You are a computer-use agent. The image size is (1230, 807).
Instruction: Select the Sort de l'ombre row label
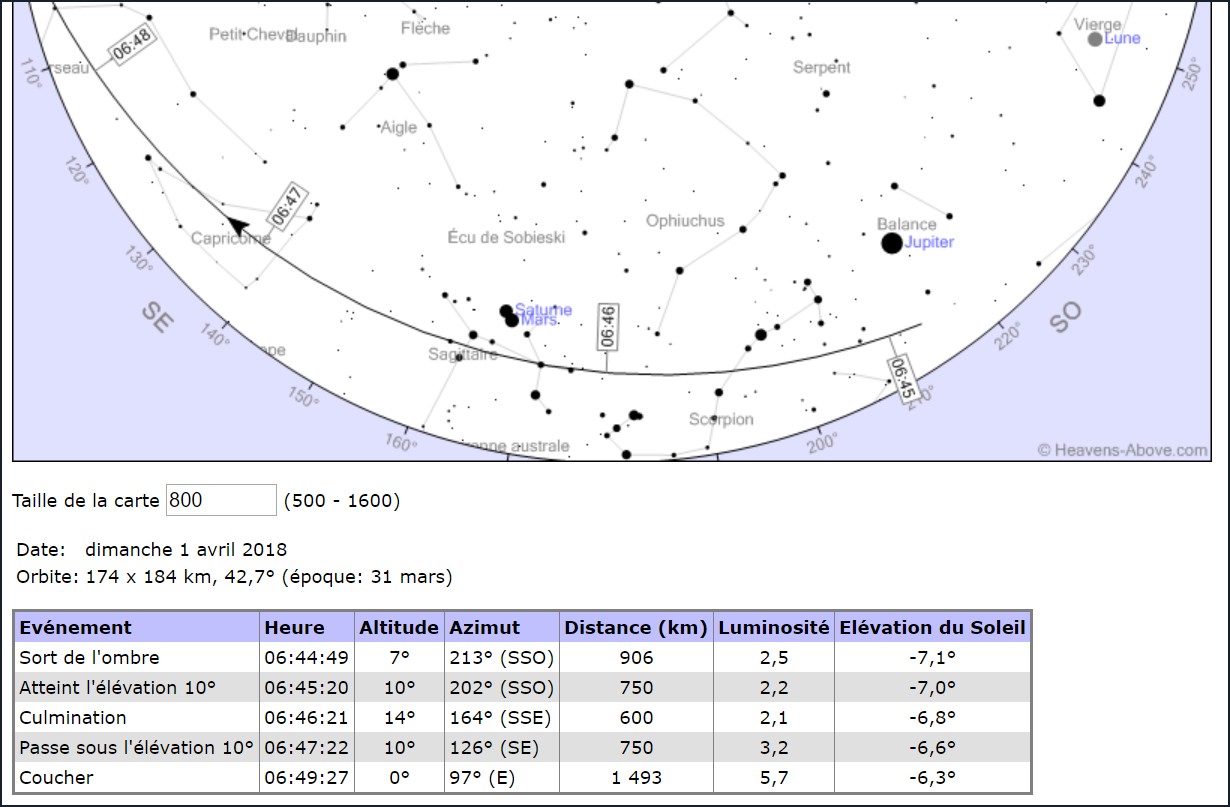[x=89, y=657]
